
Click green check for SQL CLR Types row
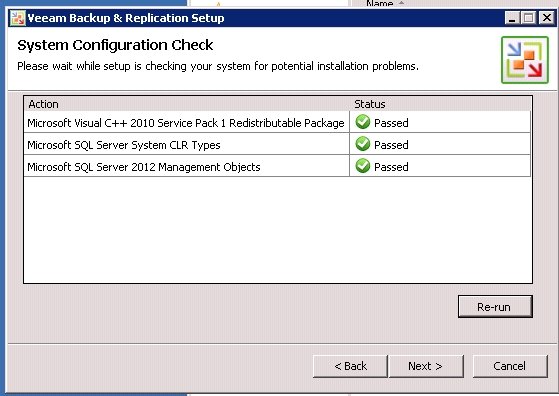pos(363,144)
